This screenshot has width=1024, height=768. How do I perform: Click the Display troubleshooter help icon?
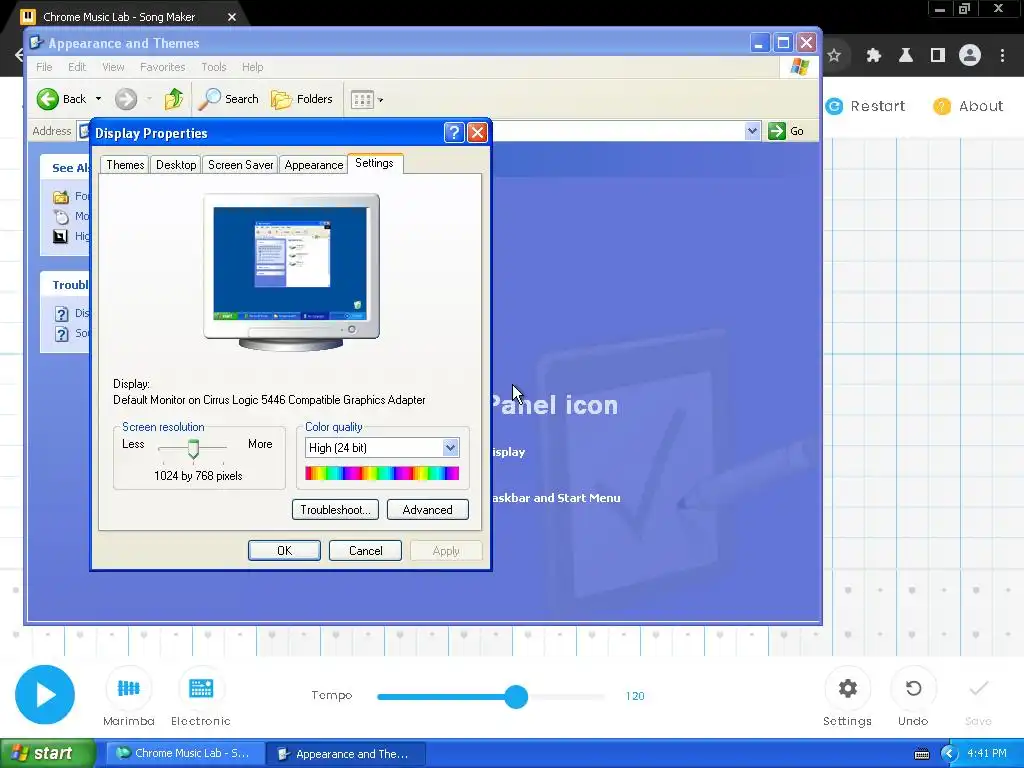click(61, 313)
